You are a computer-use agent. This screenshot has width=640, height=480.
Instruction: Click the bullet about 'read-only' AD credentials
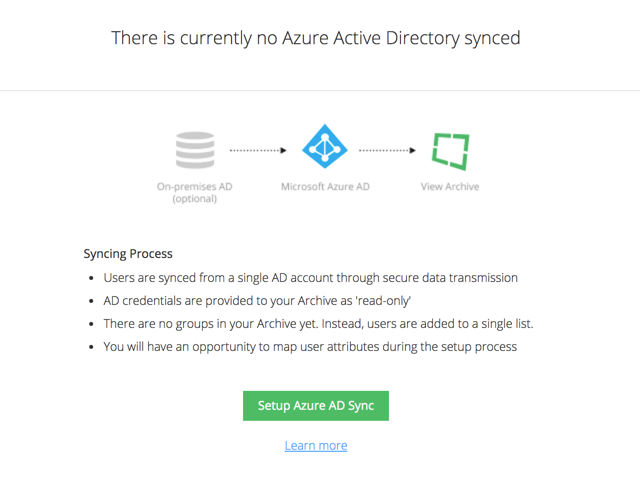(257, 301)
